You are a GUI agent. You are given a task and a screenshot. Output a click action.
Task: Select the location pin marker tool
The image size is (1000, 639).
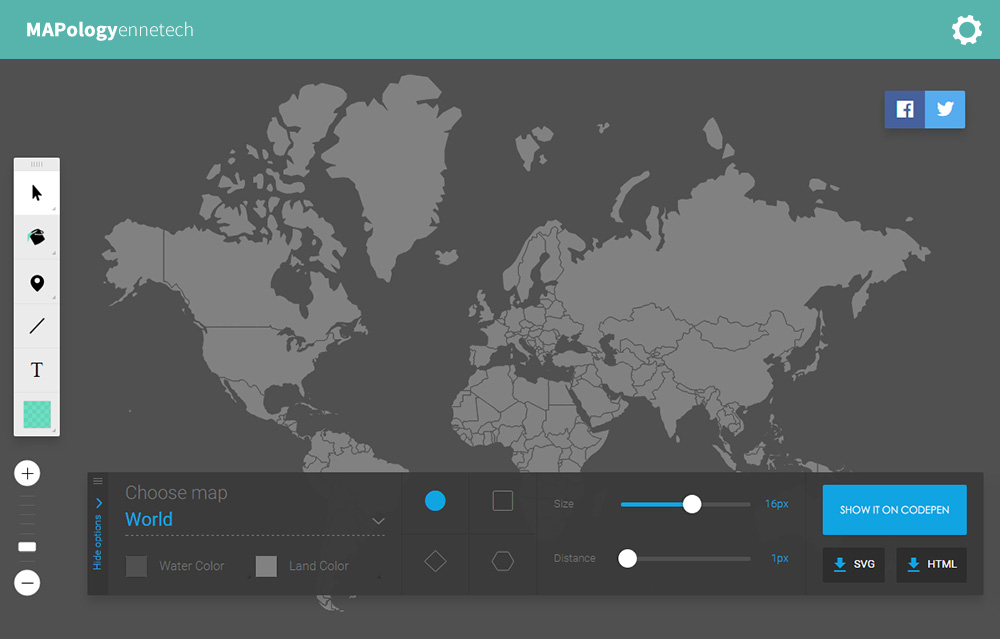coord(37,283)
